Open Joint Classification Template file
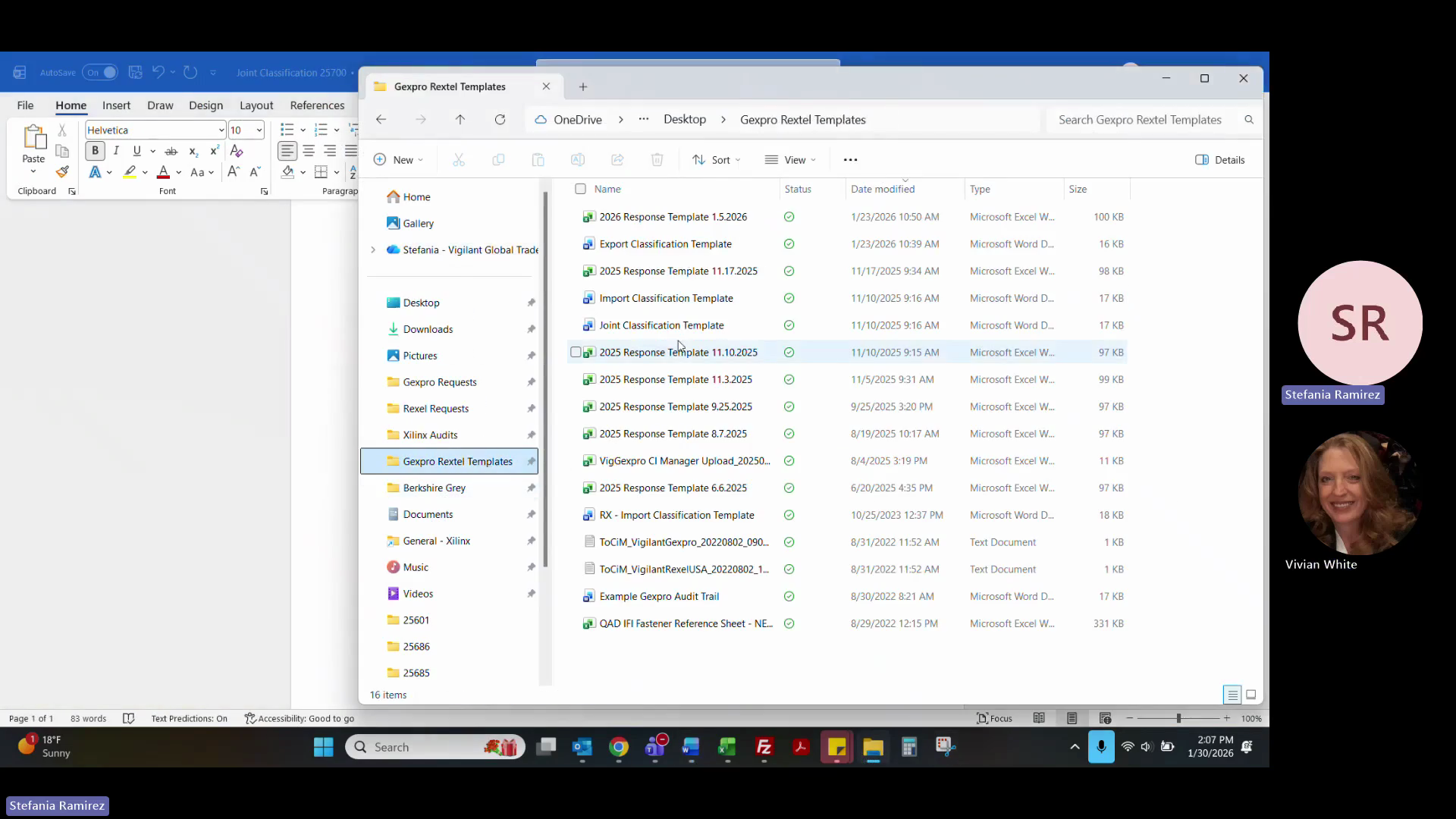Image resolution: width=1456 pixels, height=819 pixels. [x=661, y=325]
